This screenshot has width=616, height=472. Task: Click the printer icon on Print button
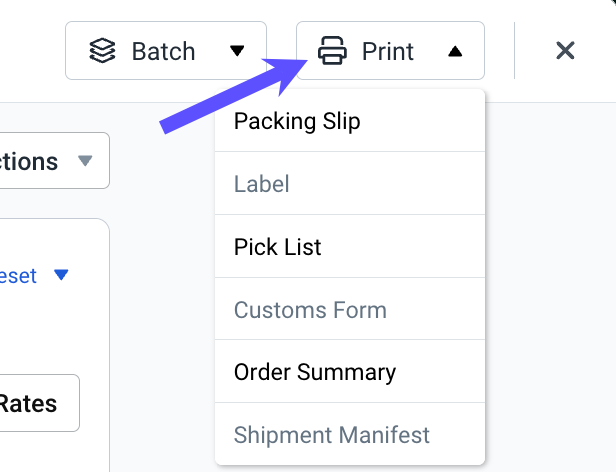point(332,51)
